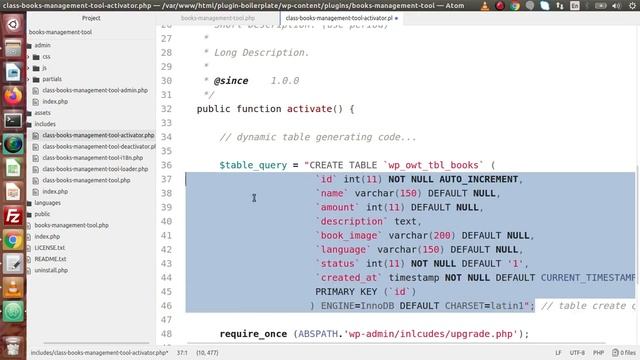
Task: Collapse books-management-tool root folder
Action: (60, 32)
